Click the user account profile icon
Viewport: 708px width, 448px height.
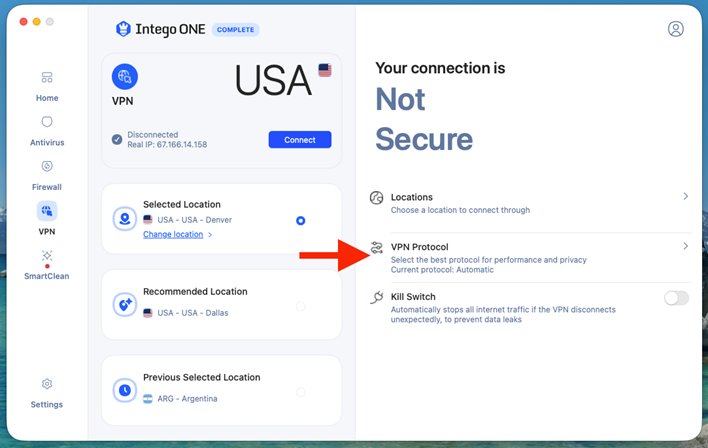click(x=675, y=29)
